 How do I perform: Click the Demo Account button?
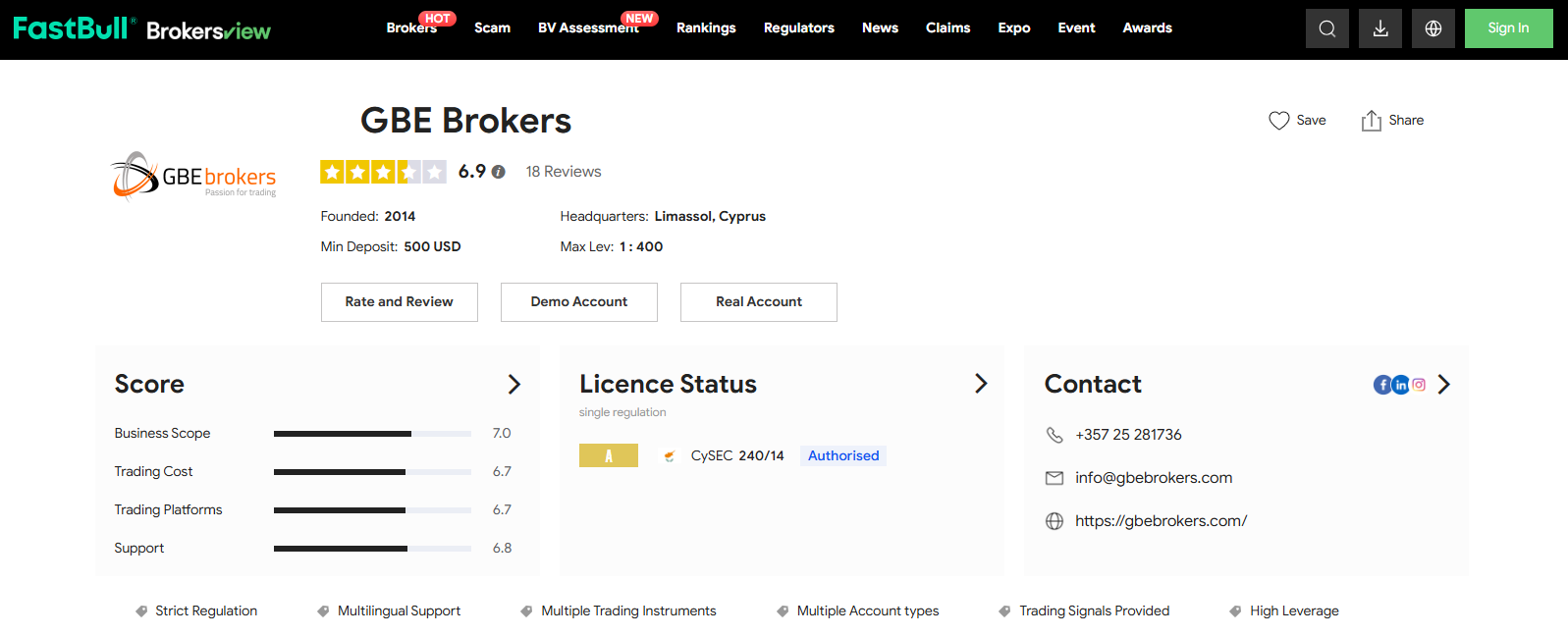coord(578,302)
